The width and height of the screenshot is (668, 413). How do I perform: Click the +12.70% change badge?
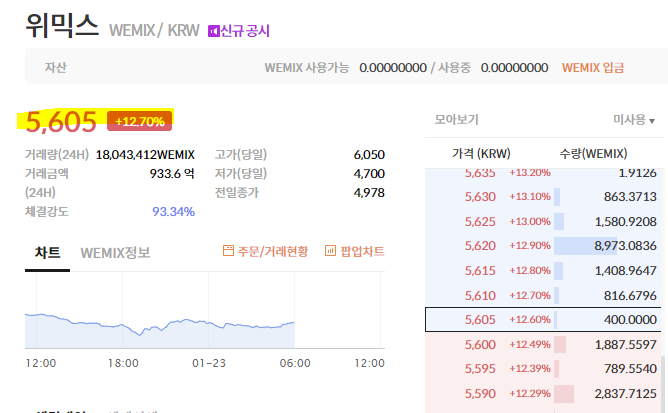[139, 121]
